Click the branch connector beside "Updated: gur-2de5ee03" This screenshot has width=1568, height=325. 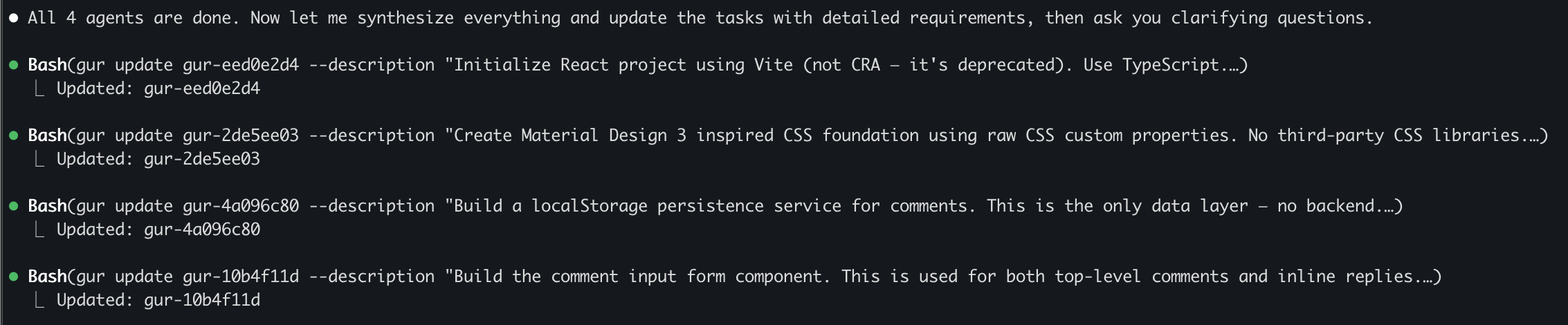(x=39, y=160)
